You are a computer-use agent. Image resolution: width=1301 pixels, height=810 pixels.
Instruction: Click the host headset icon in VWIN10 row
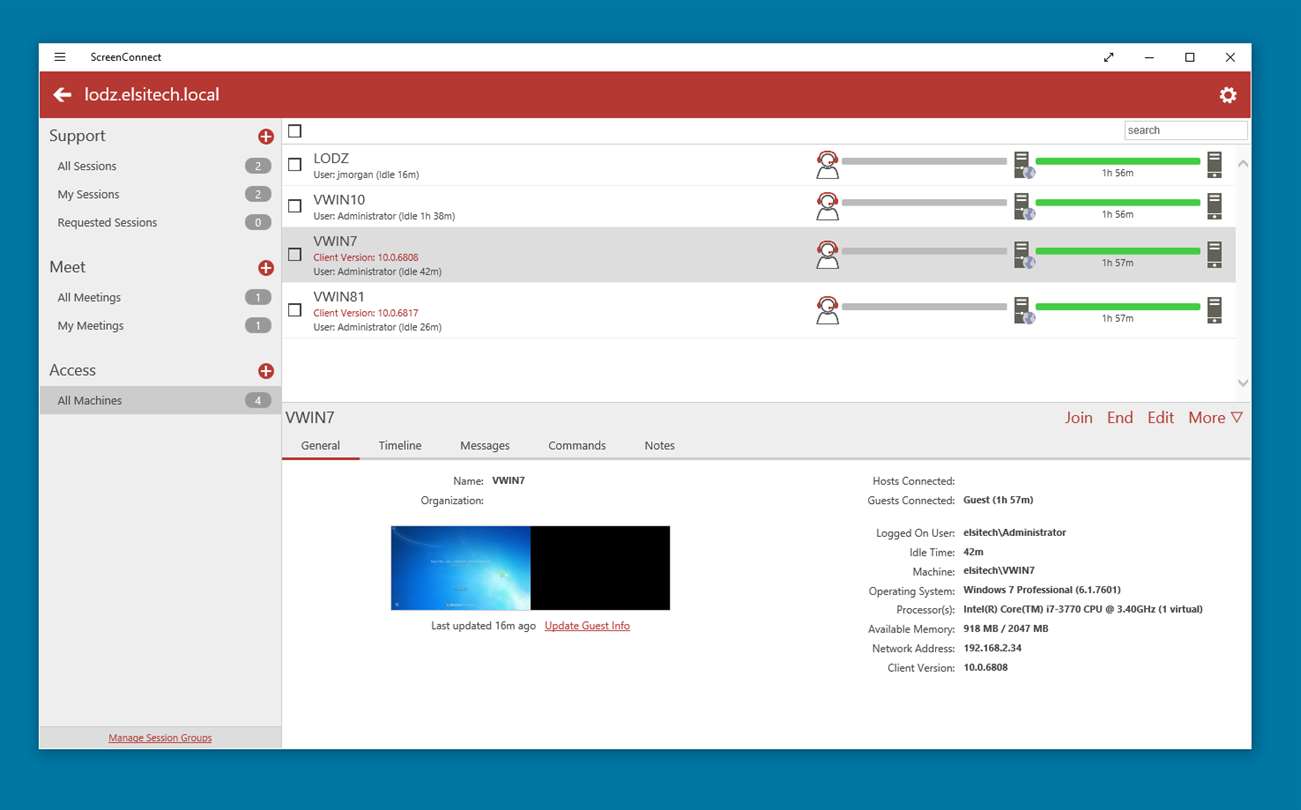click(x=827, y=206)
